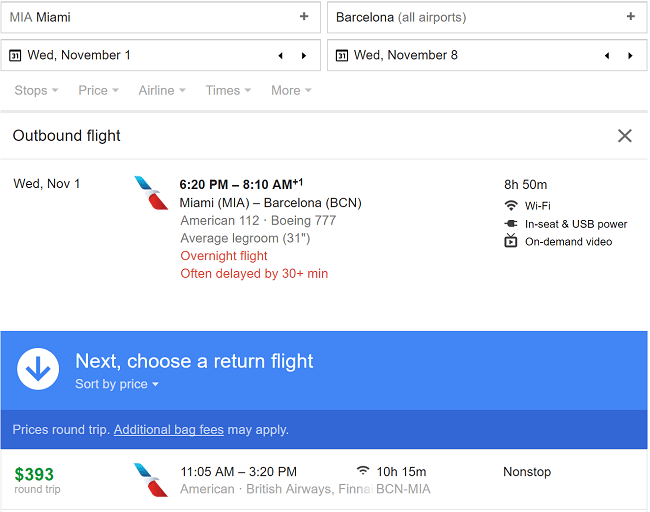Expand the More filters menu

click(291, 90)
